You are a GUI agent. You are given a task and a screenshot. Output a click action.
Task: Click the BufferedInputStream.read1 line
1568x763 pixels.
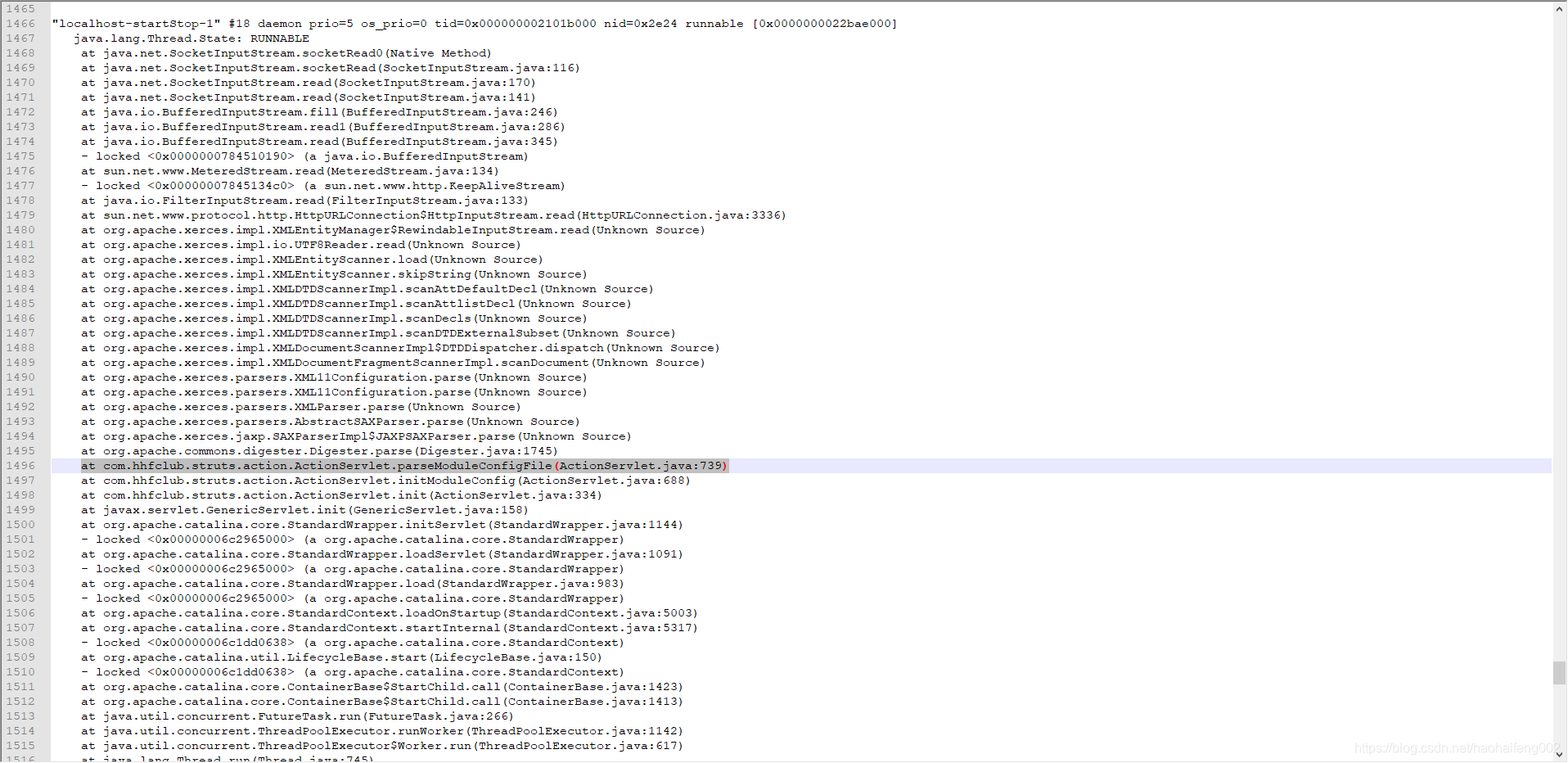point(323,127)
